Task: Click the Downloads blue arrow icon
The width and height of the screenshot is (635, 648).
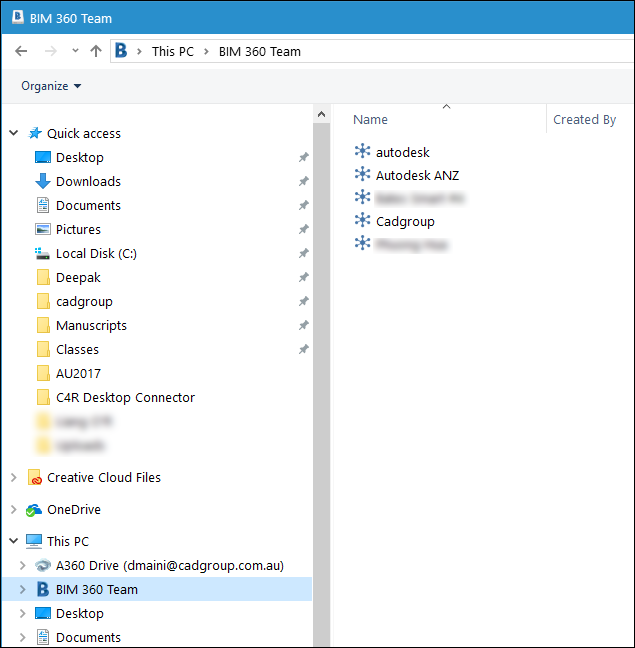Action: click(43, 181)
